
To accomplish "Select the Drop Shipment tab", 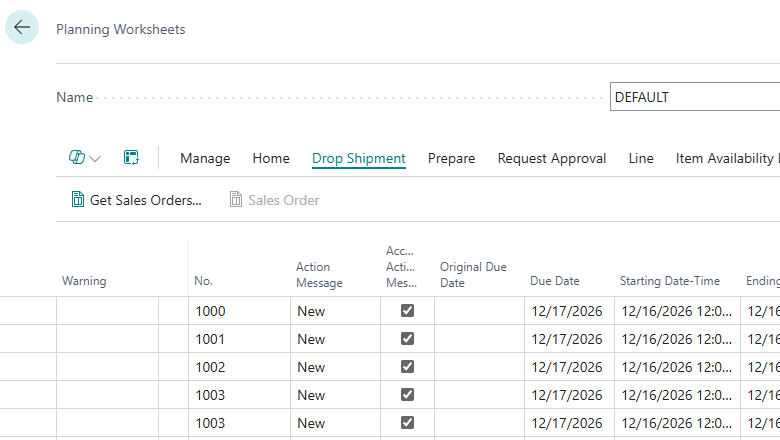I will (x=359, y=158).
